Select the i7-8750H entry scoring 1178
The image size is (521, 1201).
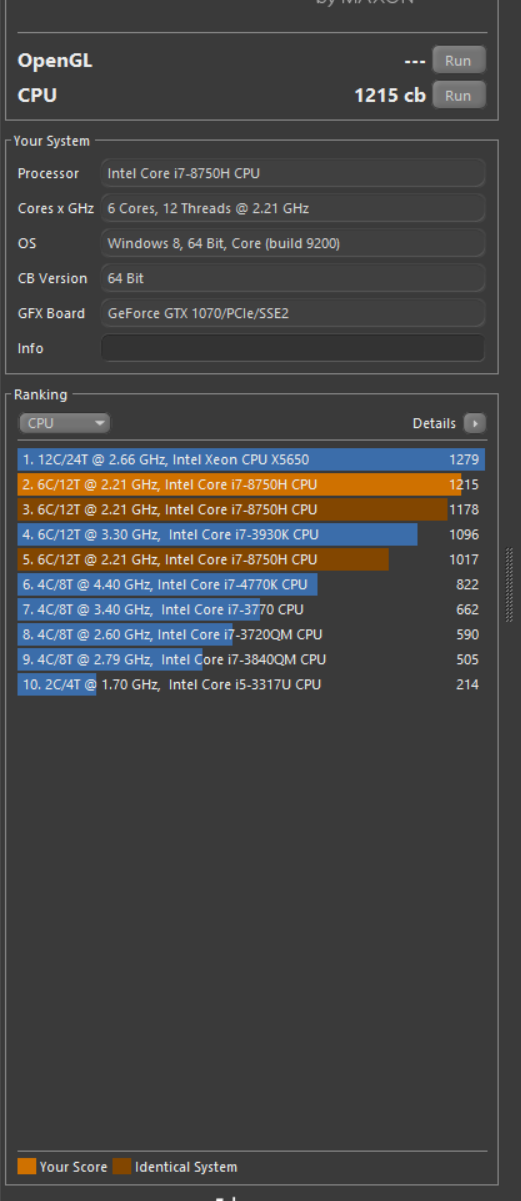[251, 510]
